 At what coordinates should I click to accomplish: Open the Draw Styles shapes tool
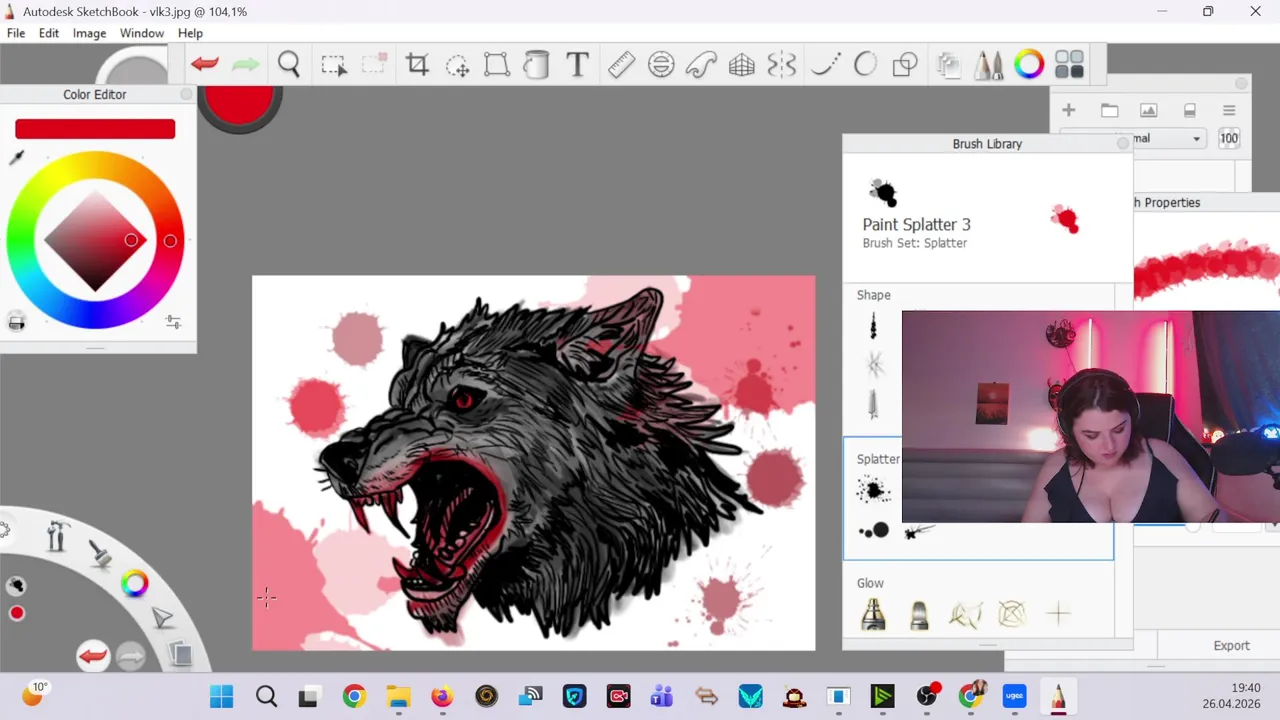pos(905,66)
